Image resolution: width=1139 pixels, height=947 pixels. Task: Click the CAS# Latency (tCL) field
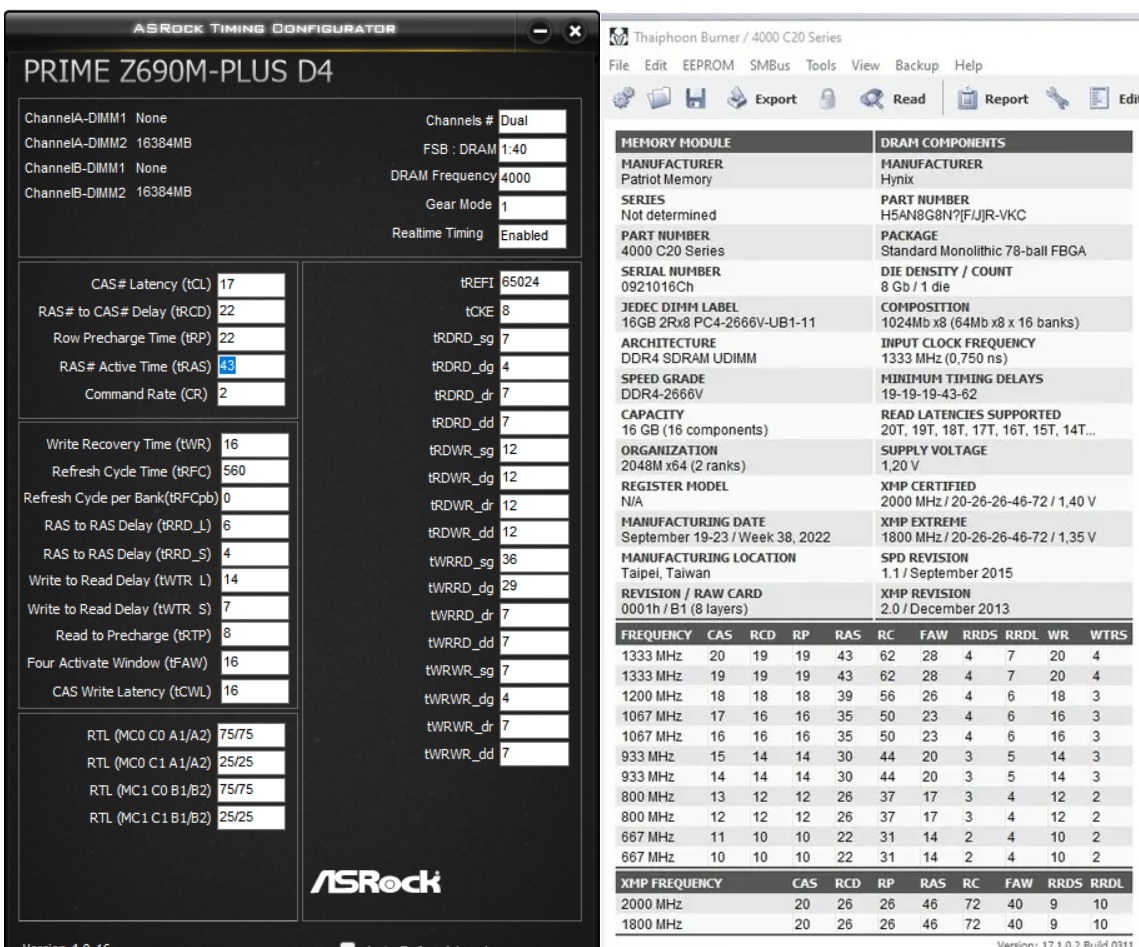251,284
